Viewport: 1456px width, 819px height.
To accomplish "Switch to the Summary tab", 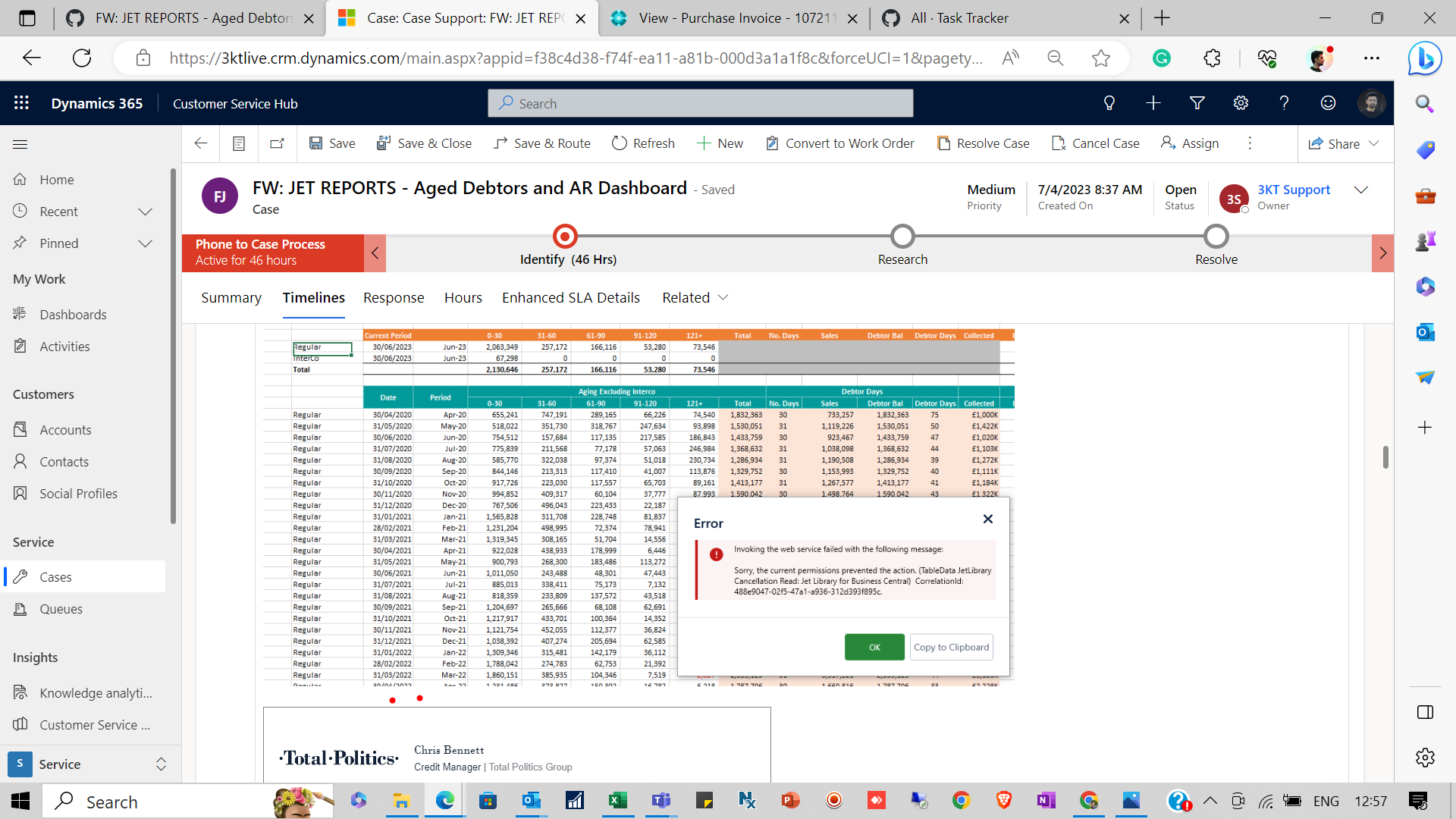I will point(231,297).
